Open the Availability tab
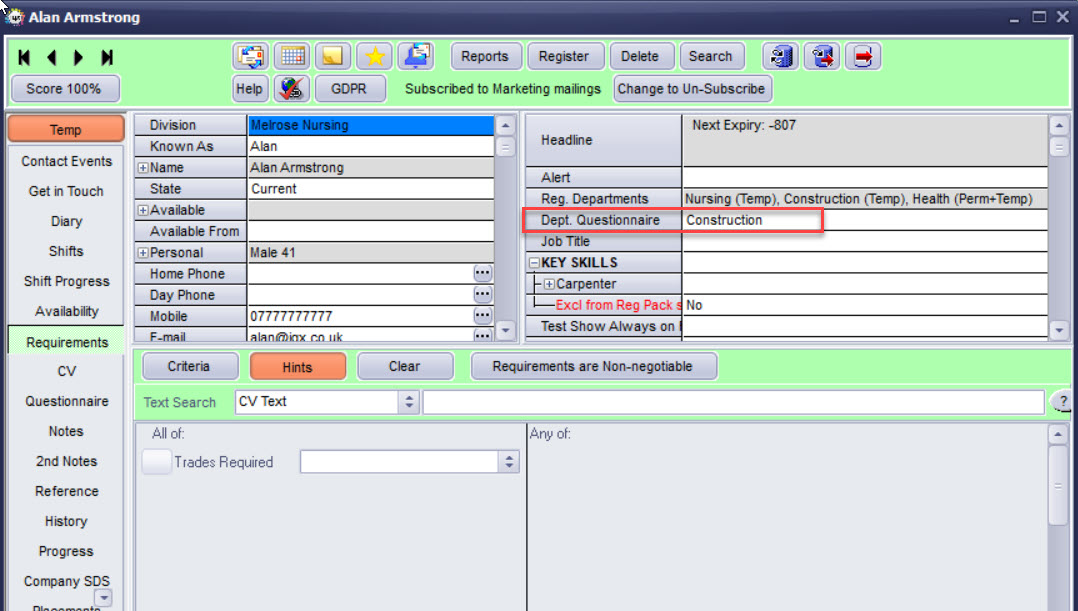Screen dimensions: 1078x611 (66, 311)
